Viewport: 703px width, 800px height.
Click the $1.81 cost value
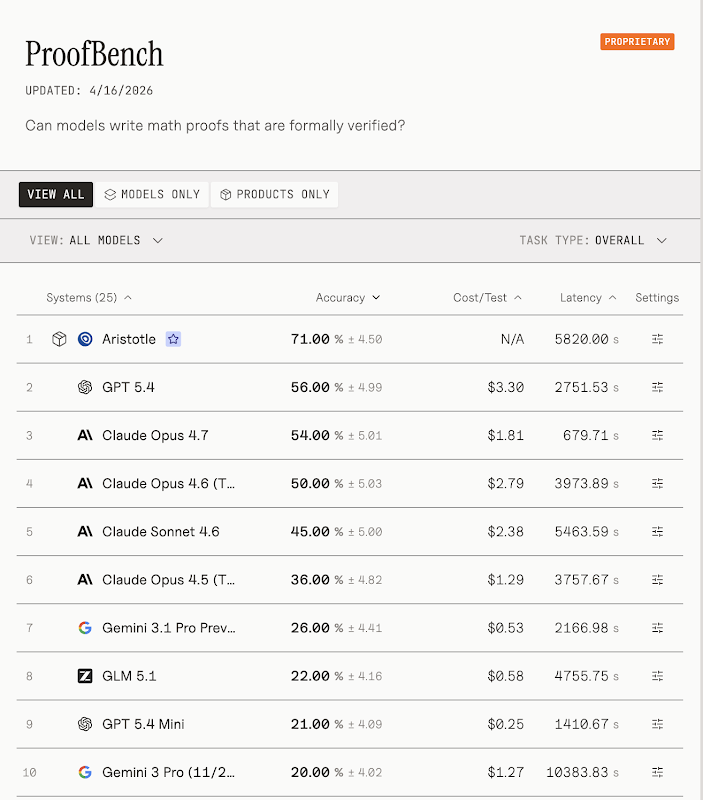pos(506,435)
